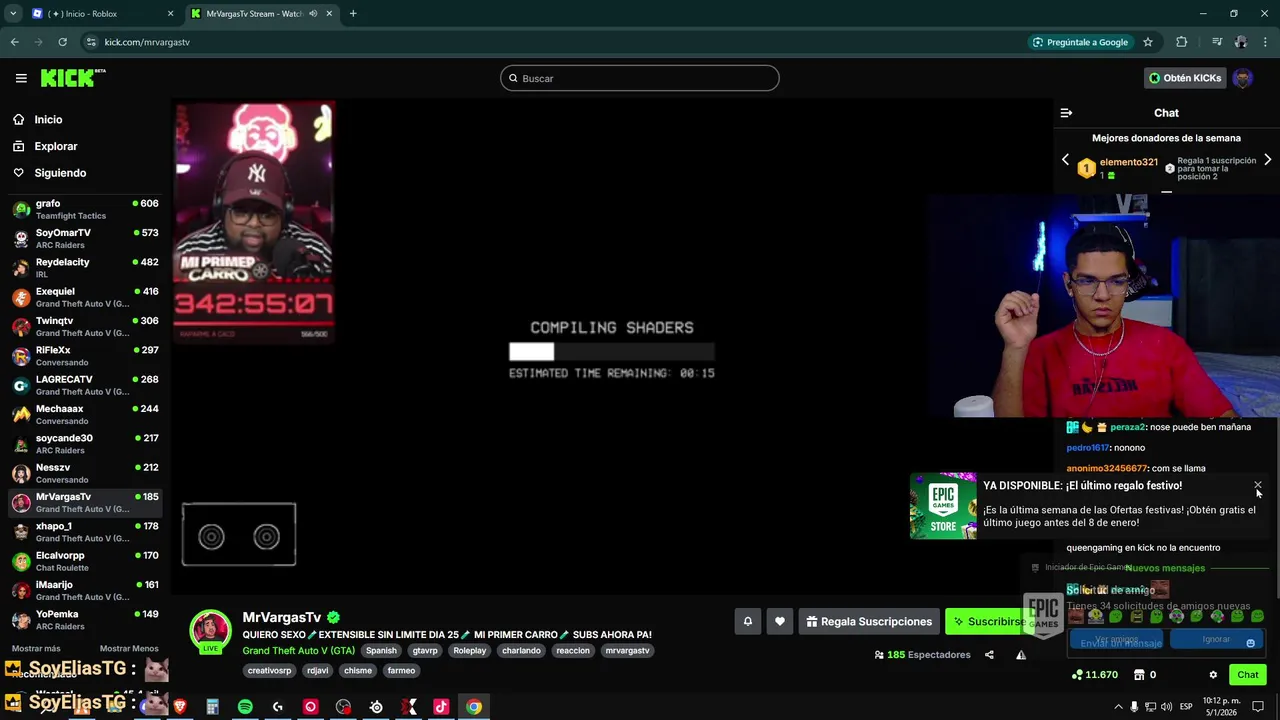
Task: Open the KICKs balance 11.670
Action: tap(1094, 675)
